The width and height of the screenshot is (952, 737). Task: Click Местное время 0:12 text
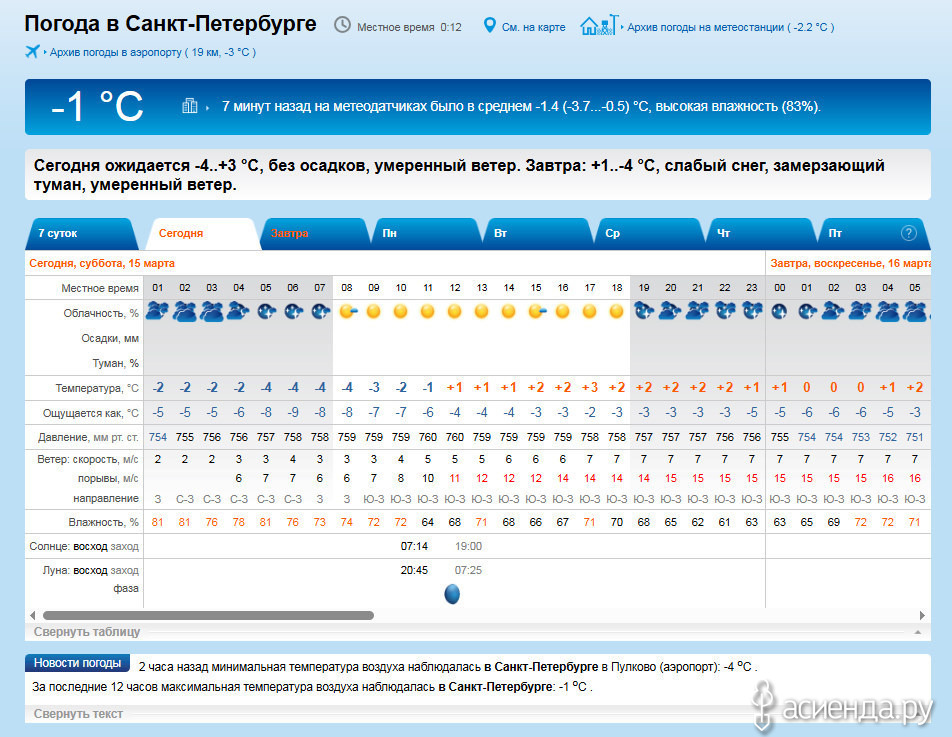tap(409, 27)
